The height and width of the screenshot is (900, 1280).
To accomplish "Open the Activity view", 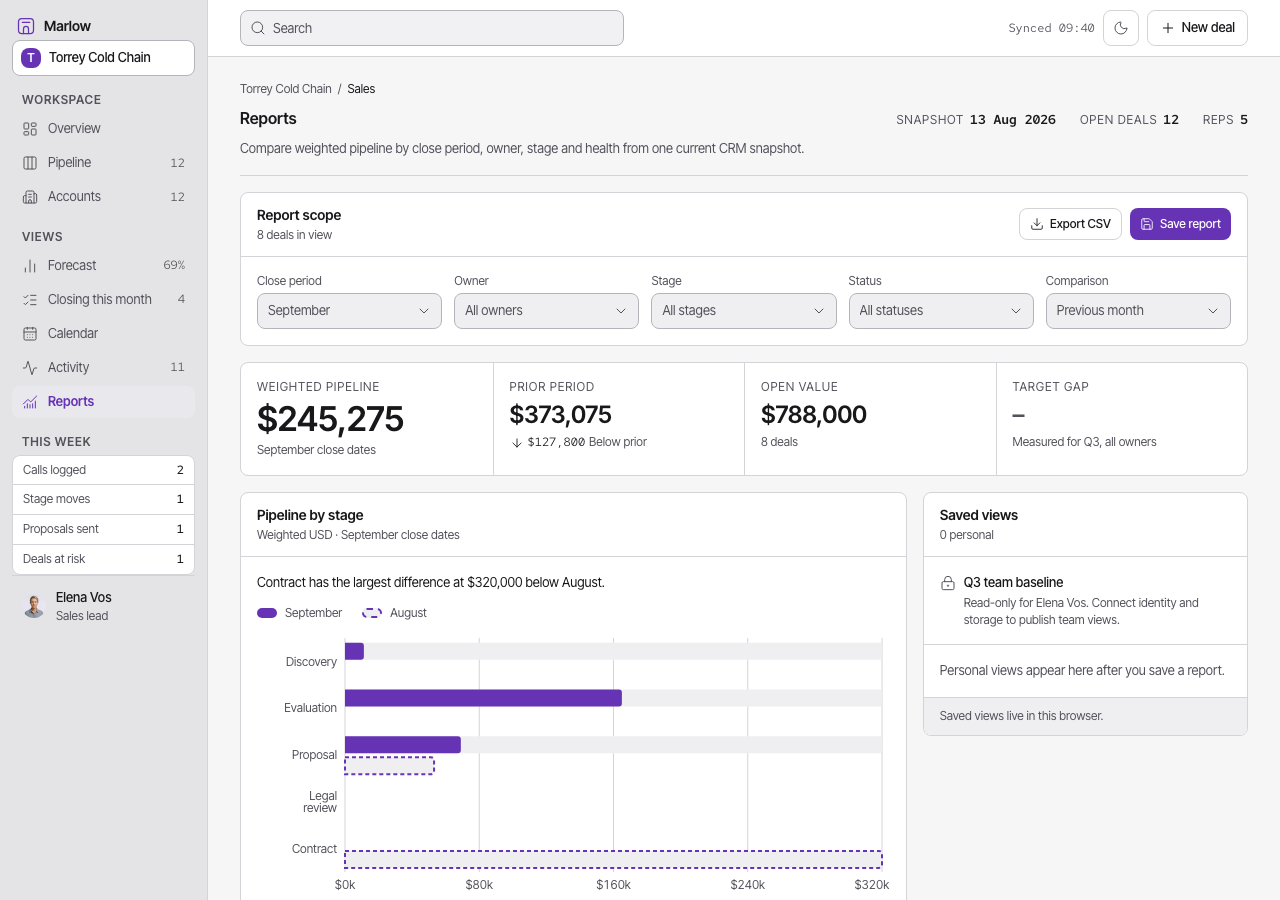I will click(103, 367).
